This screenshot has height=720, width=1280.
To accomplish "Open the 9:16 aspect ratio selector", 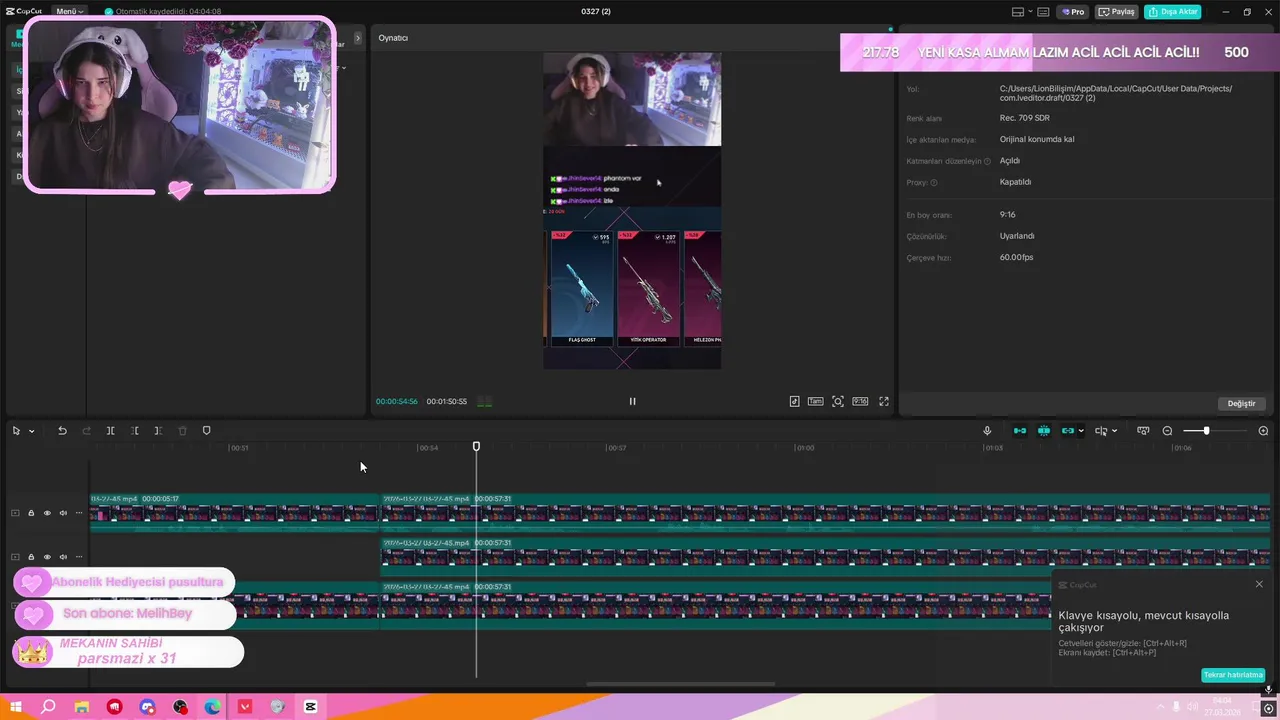I will 860,401.
